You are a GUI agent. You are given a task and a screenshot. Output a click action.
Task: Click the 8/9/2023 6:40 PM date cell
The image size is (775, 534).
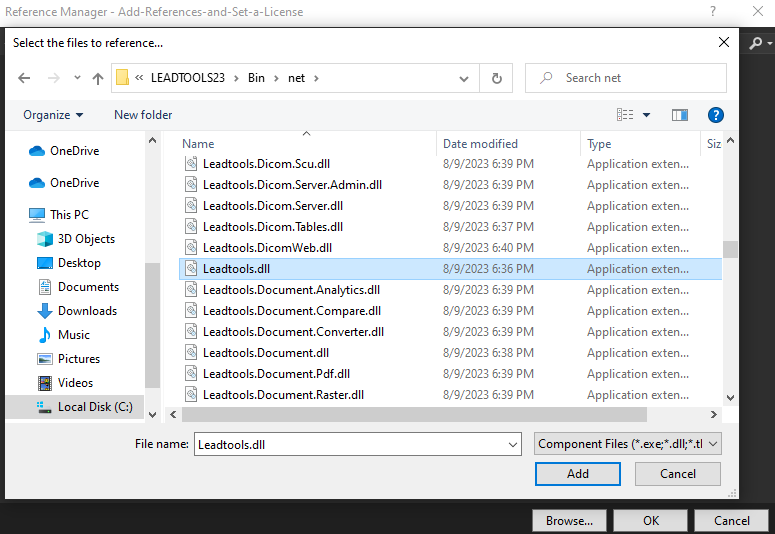pyautogui.click(x=488, y=248)
